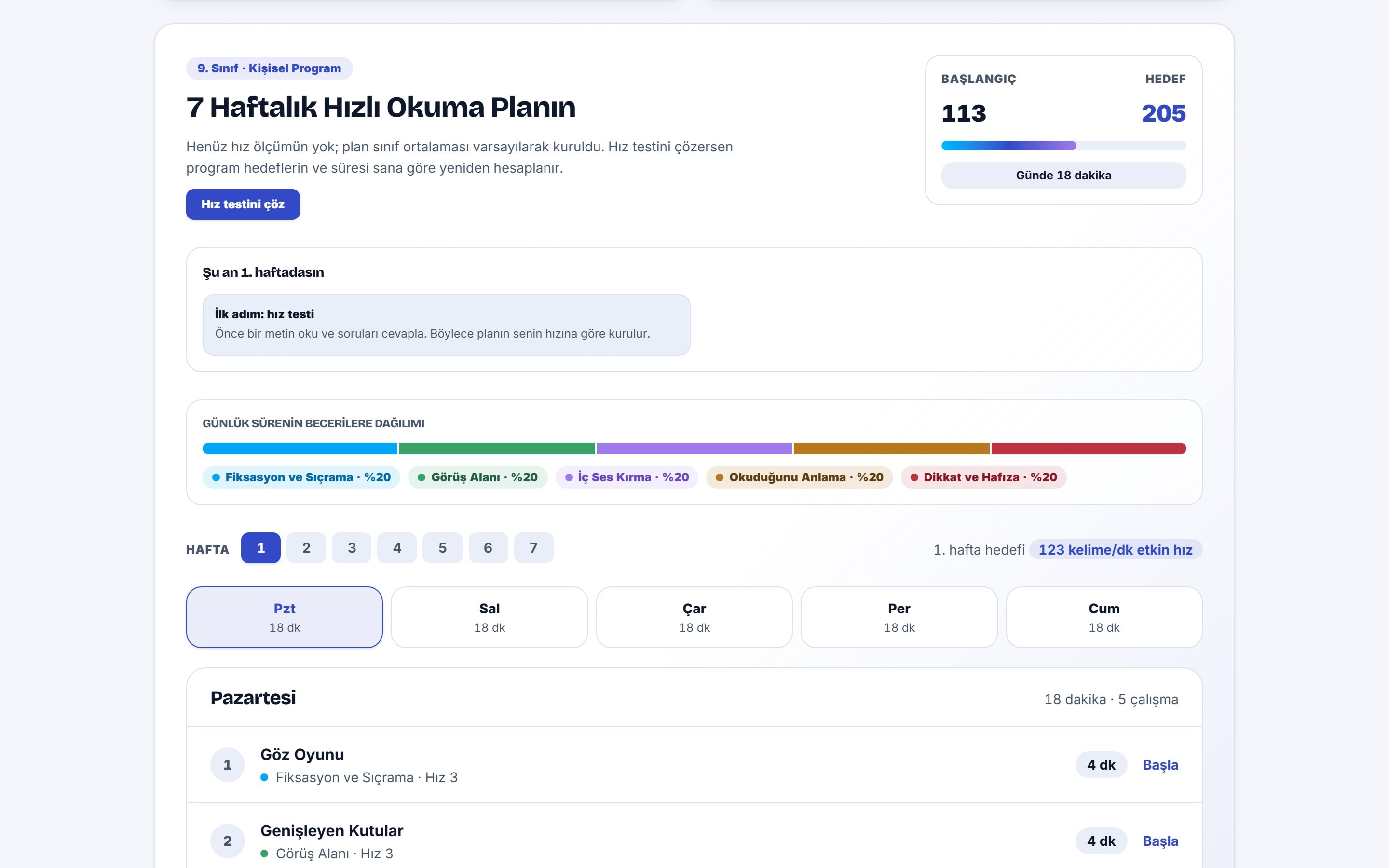Viewport: 1389px width, 868px height.
Task: Choose the Pzt day card
Action: (x=285, y=617)
